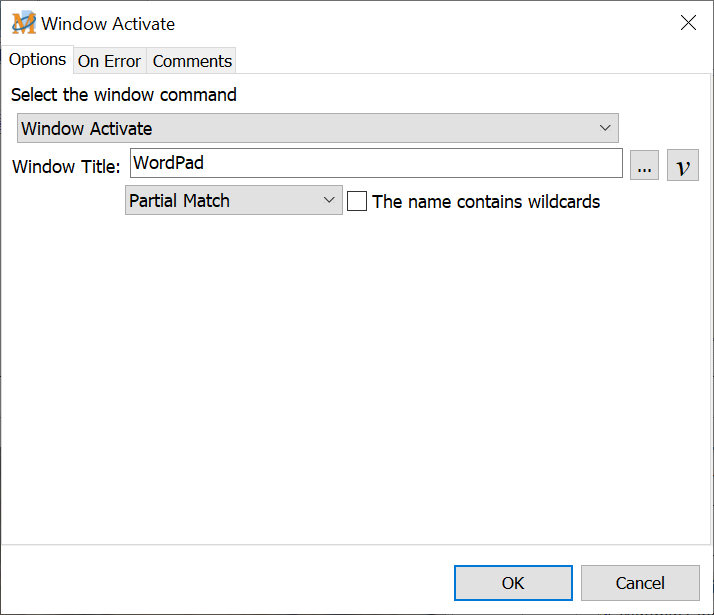Click the Macro Express icon in title bar
The height and width of the screenshot is (615, 714).
tap(23, 23)
